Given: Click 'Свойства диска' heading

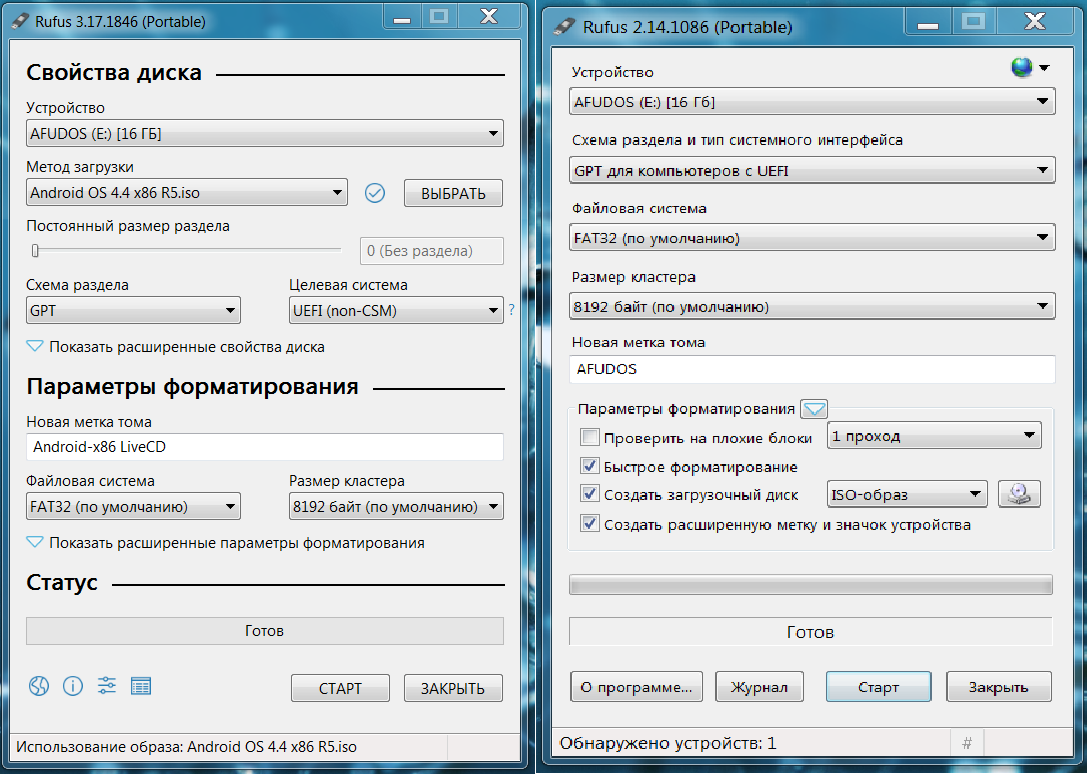Looking at the screenshot, I should click(114, 72).
